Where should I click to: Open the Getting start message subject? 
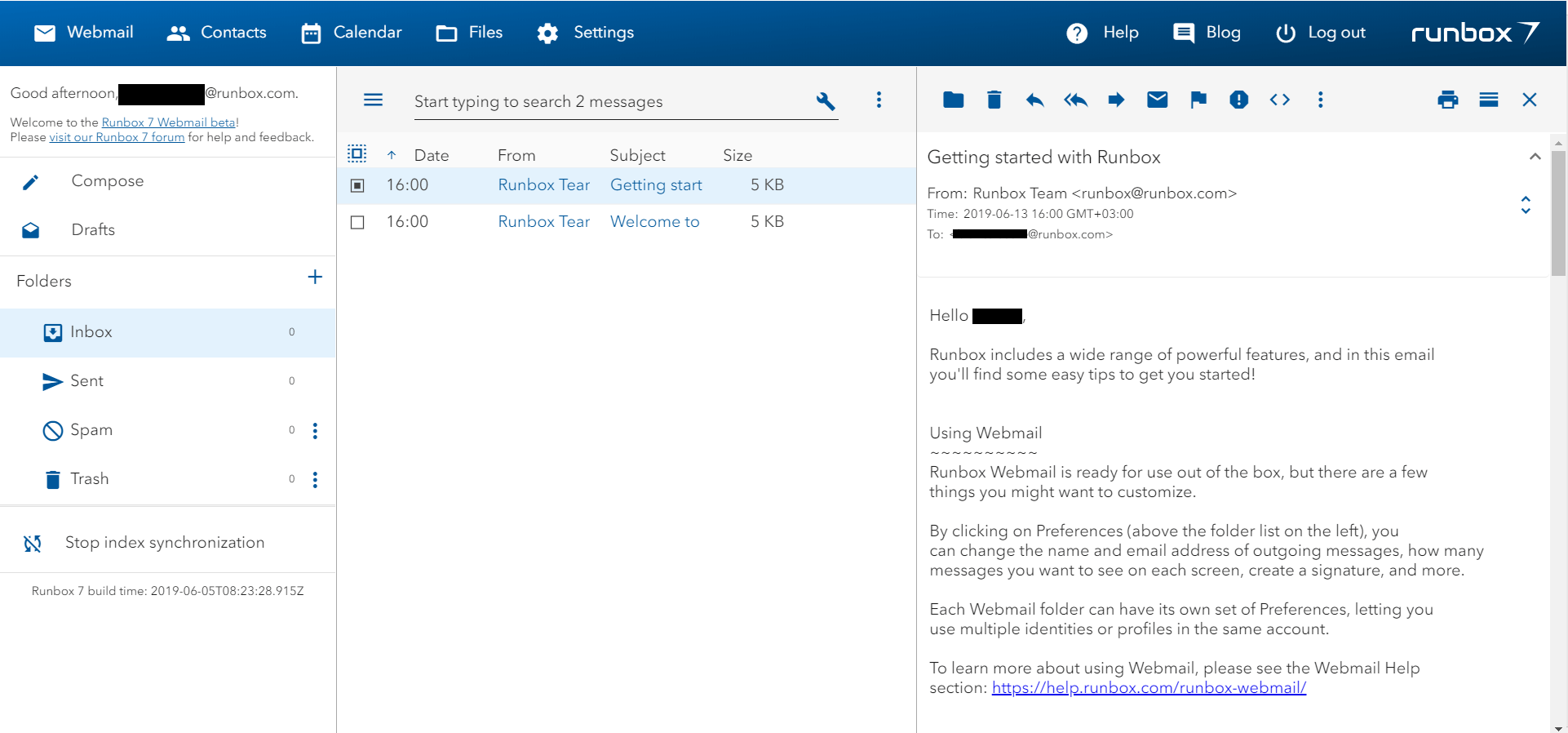point(656,185)
